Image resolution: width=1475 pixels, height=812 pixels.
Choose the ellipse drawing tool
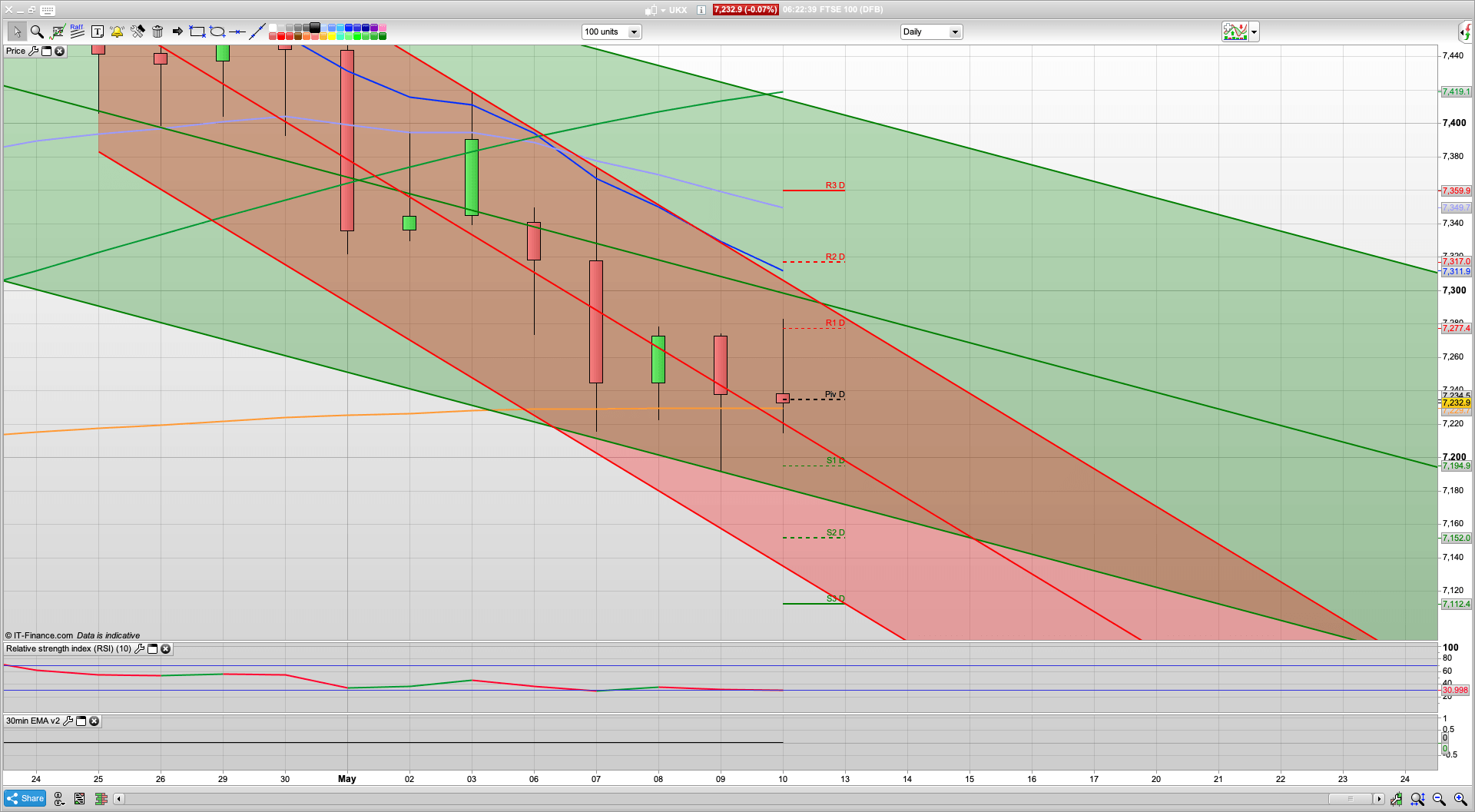pos(217,31)
